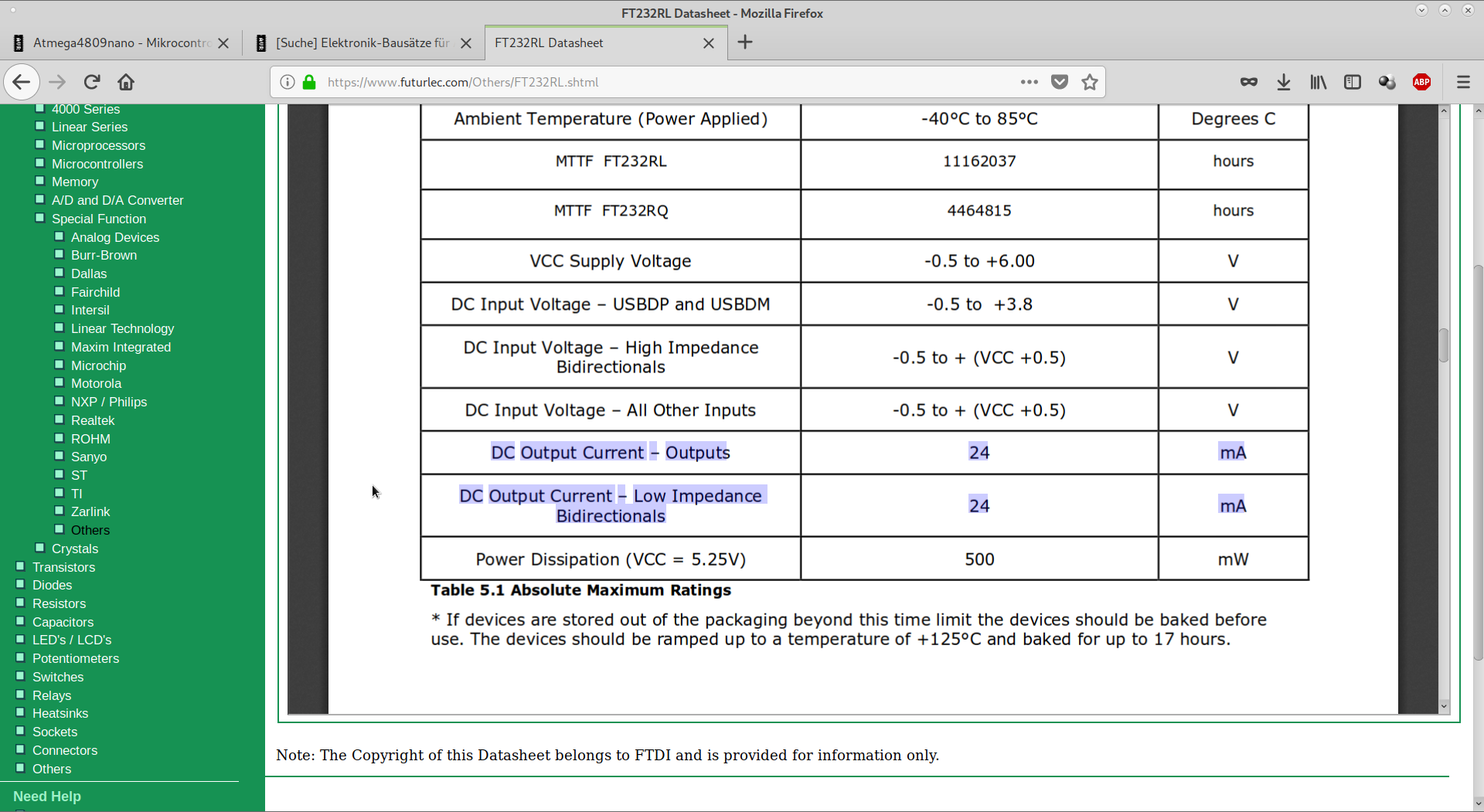Open the Connectors category
The width and height of the screenshot is (1484, 812).
(x=65, y=750)
